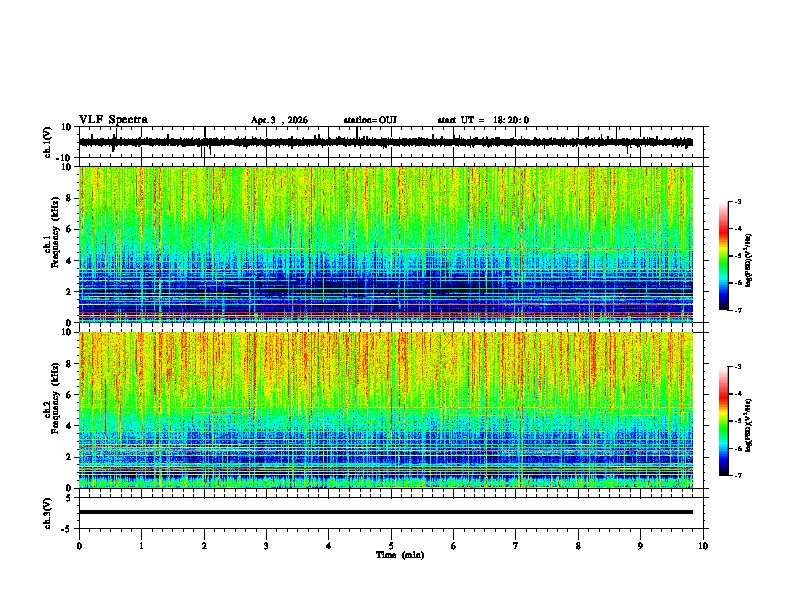The image size is (792, 612).
Task: Click the "-5" tick on the ch.3(V) axis
Action: click(x=67, y=529)
